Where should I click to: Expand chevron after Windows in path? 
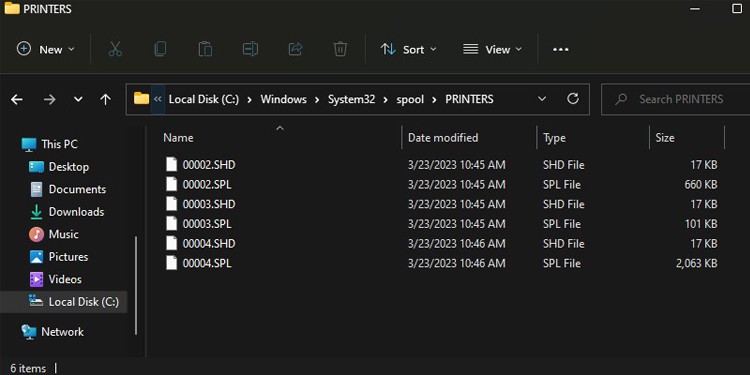click(317, 99)
